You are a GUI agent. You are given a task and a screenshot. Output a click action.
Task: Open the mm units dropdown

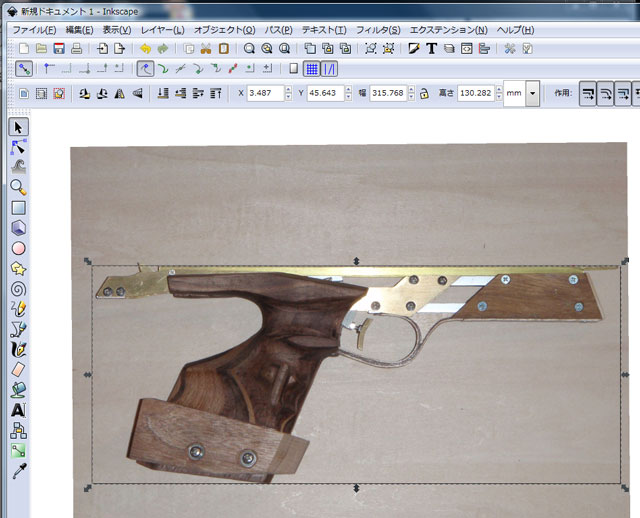click(532, 93)
